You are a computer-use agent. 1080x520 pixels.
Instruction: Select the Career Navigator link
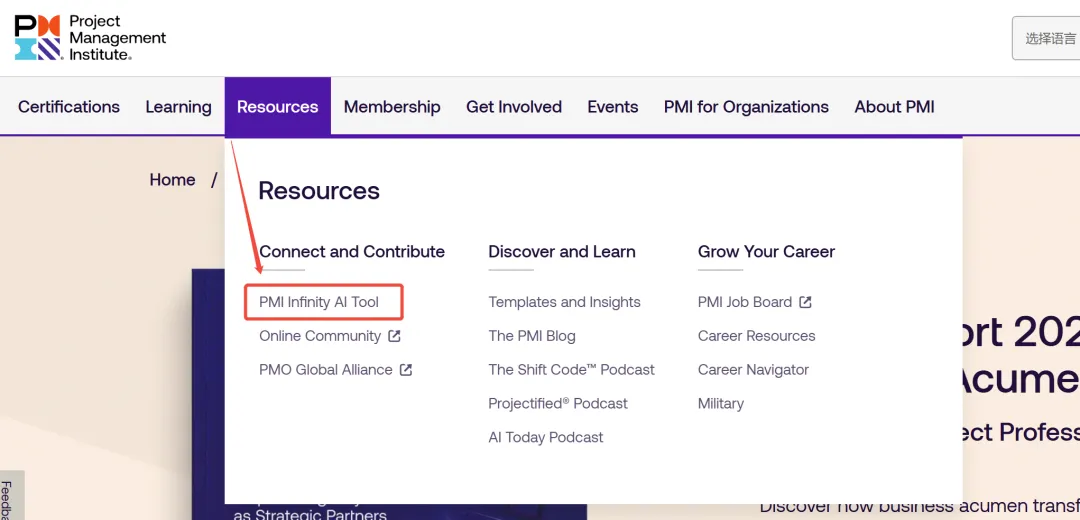tap(754, 370)
